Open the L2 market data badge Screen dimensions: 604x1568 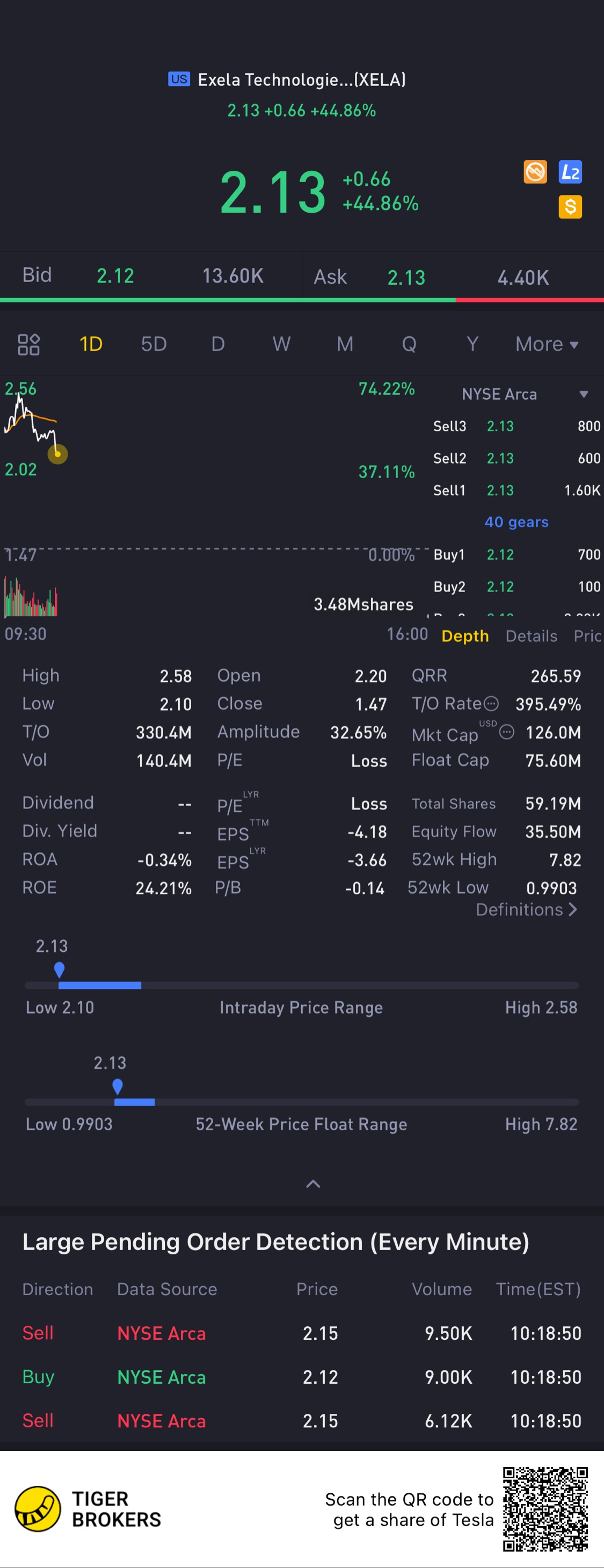[570, 172]
